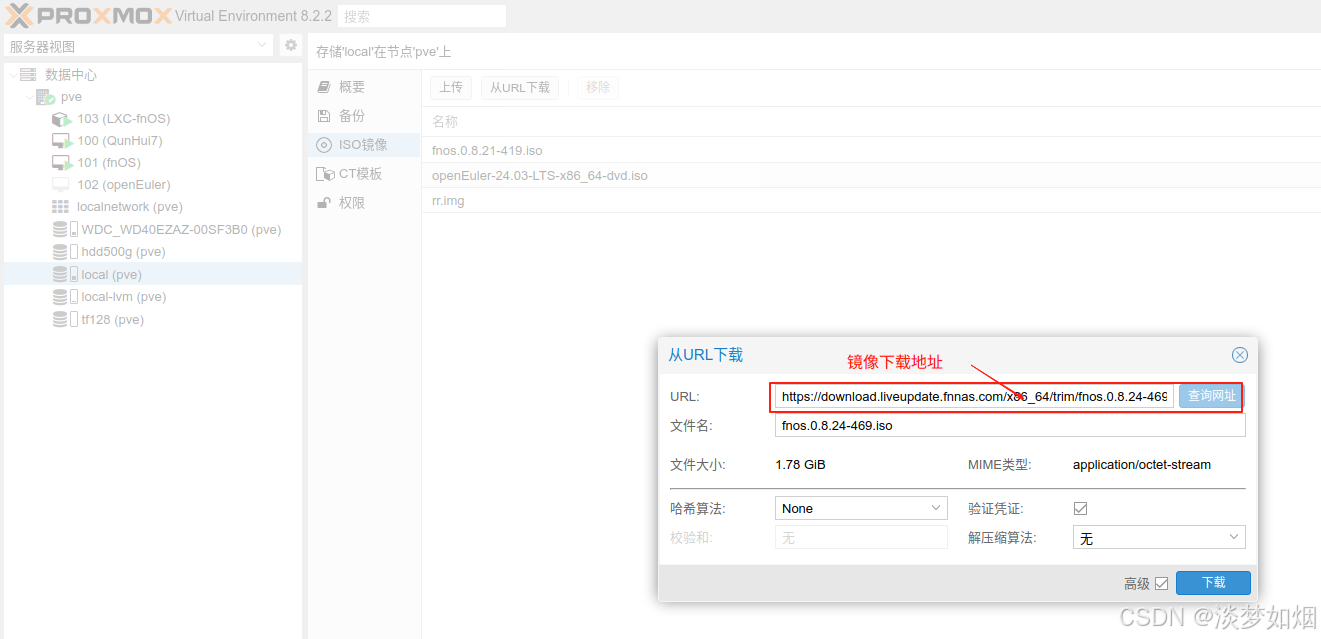Click the LXC container icon for 103

[x=62, y=119]
